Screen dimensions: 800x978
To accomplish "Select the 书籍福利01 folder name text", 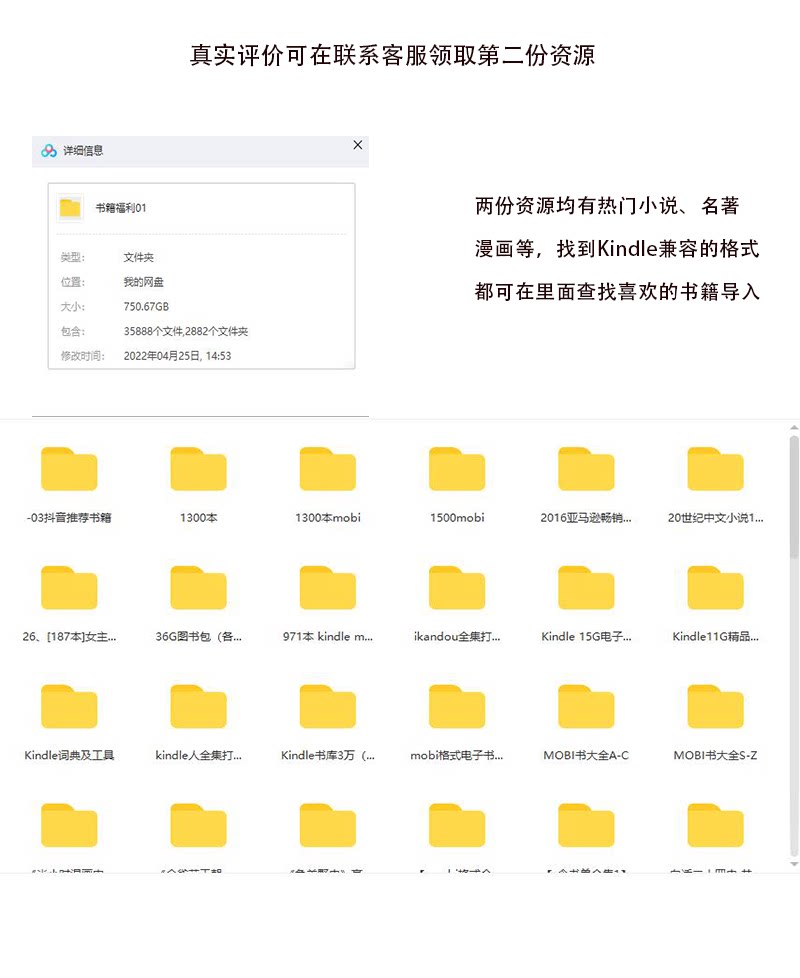I will [x=121, y=208].
